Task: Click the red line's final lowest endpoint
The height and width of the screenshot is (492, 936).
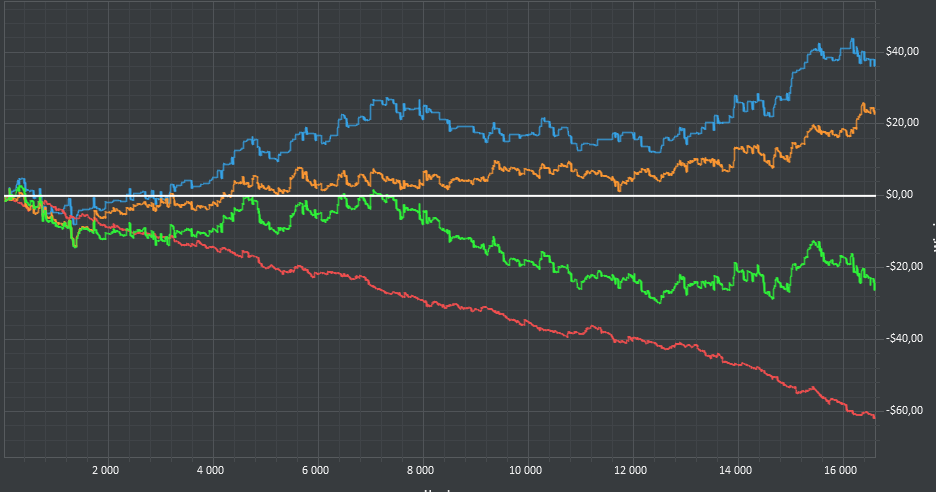Action: 875,417
